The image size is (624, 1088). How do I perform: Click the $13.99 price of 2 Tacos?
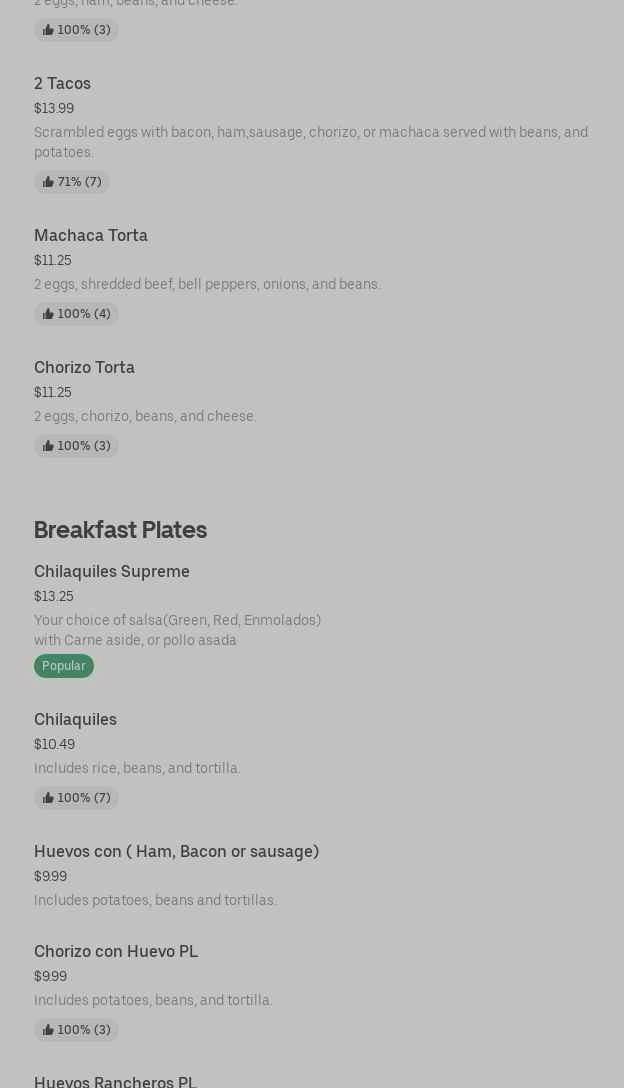coord(54,108)
